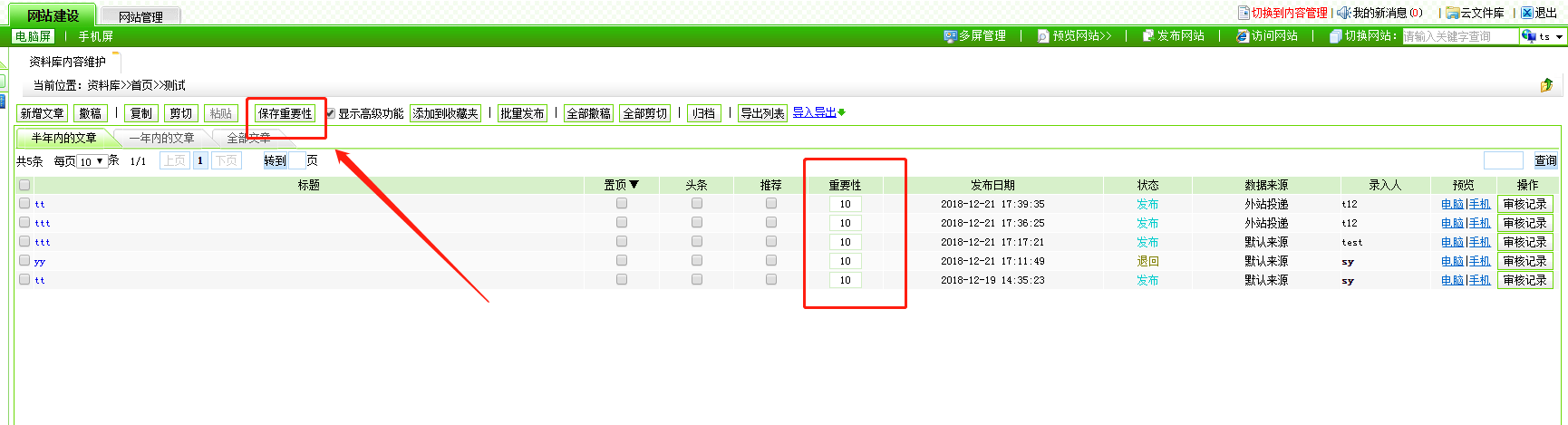Viewport: 1568px width, 425px height.
Task: Switch to the 网站管理 tab
Action: (140, 16)
